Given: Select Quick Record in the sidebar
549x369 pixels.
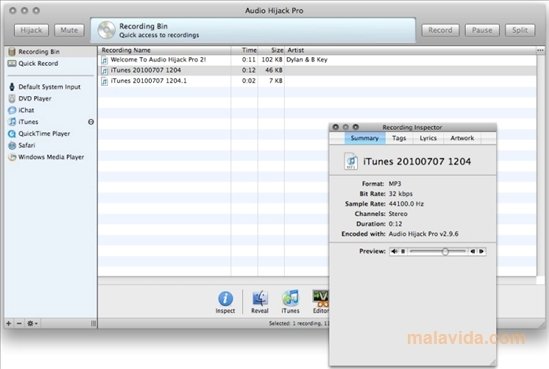Looking at the screenshot, I should point(51,64).
